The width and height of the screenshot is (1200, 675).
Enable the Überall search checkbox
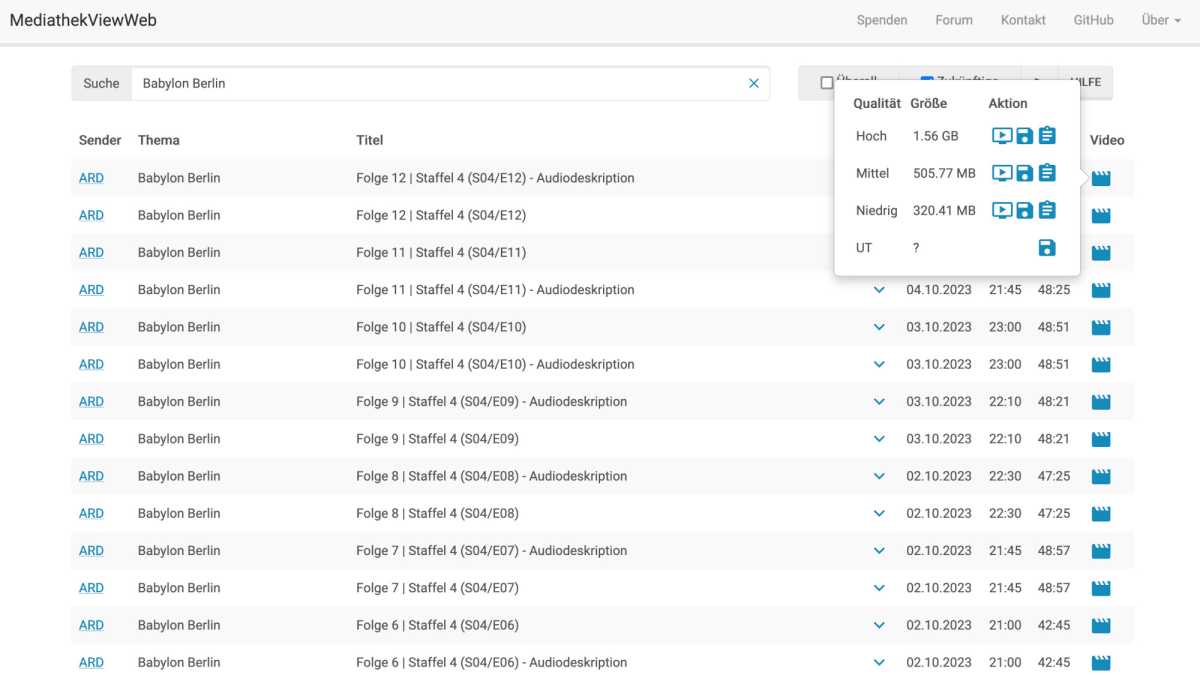[x=827, y=83]
